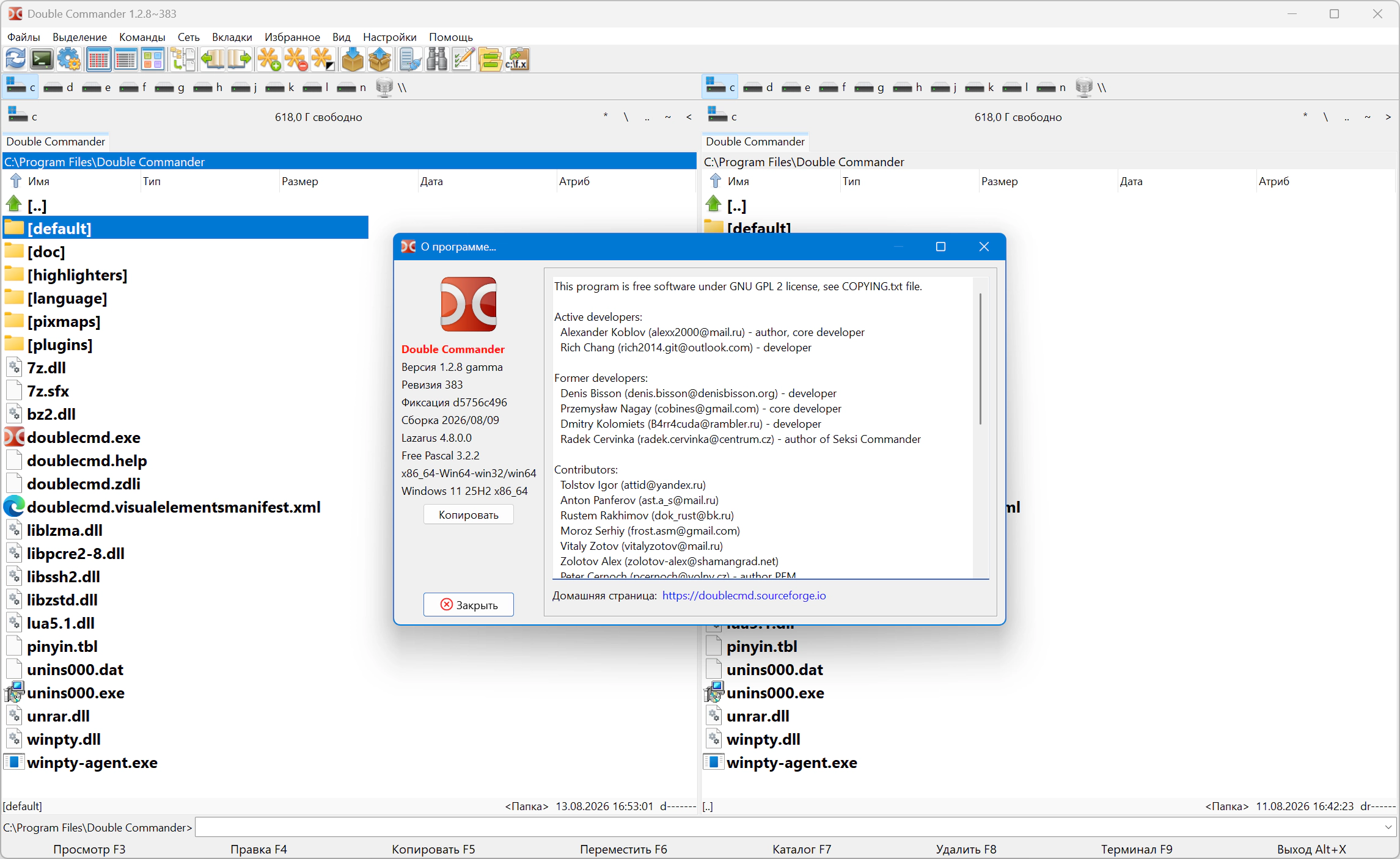Click the Удалить F8 function button

click(x=966, y=849)
